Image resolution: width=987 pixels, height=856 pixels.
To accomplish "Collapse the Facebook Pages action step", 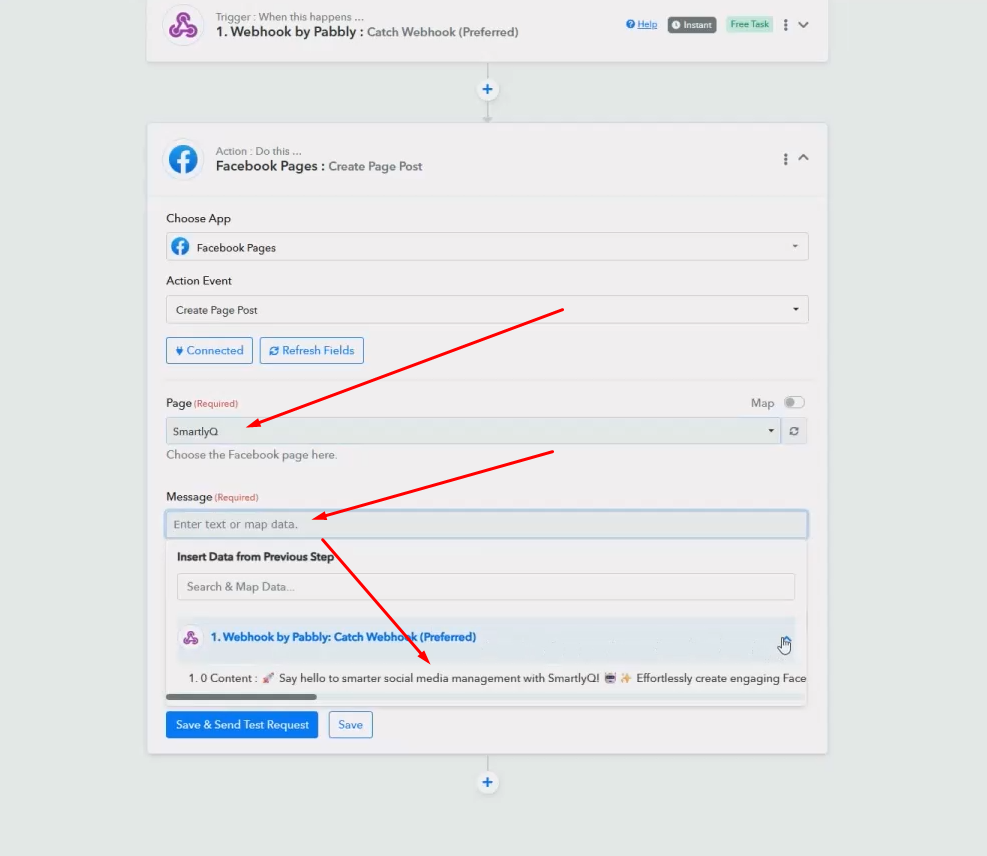I will (x=803, y=157).
